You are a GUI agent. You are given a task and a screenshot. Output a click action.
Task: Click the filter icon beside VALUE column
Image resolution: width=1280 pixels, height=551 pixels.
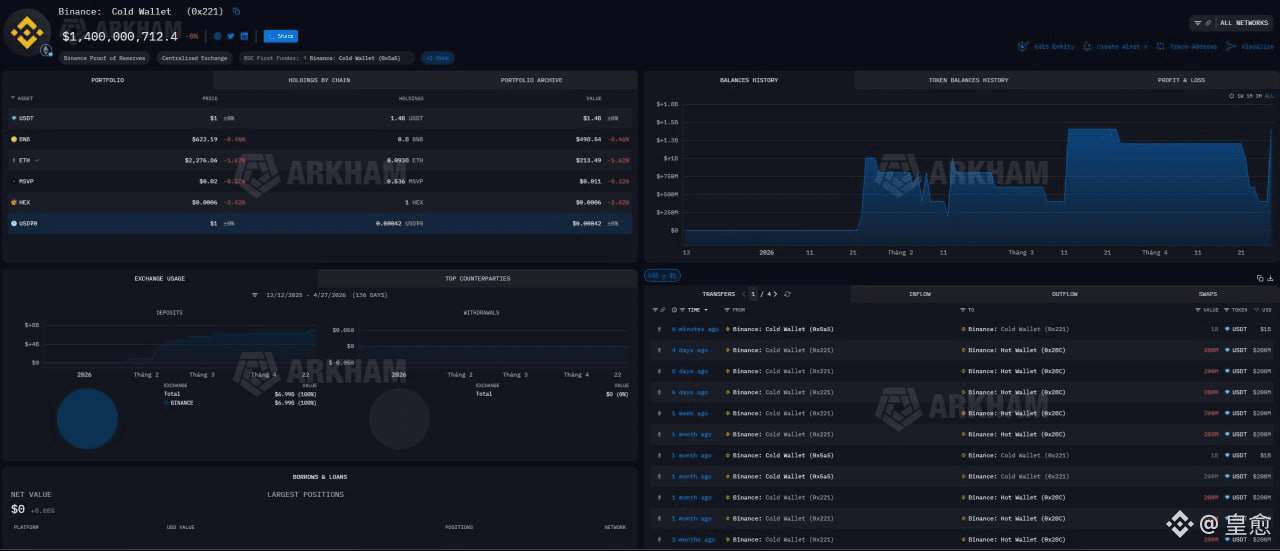1197,310
